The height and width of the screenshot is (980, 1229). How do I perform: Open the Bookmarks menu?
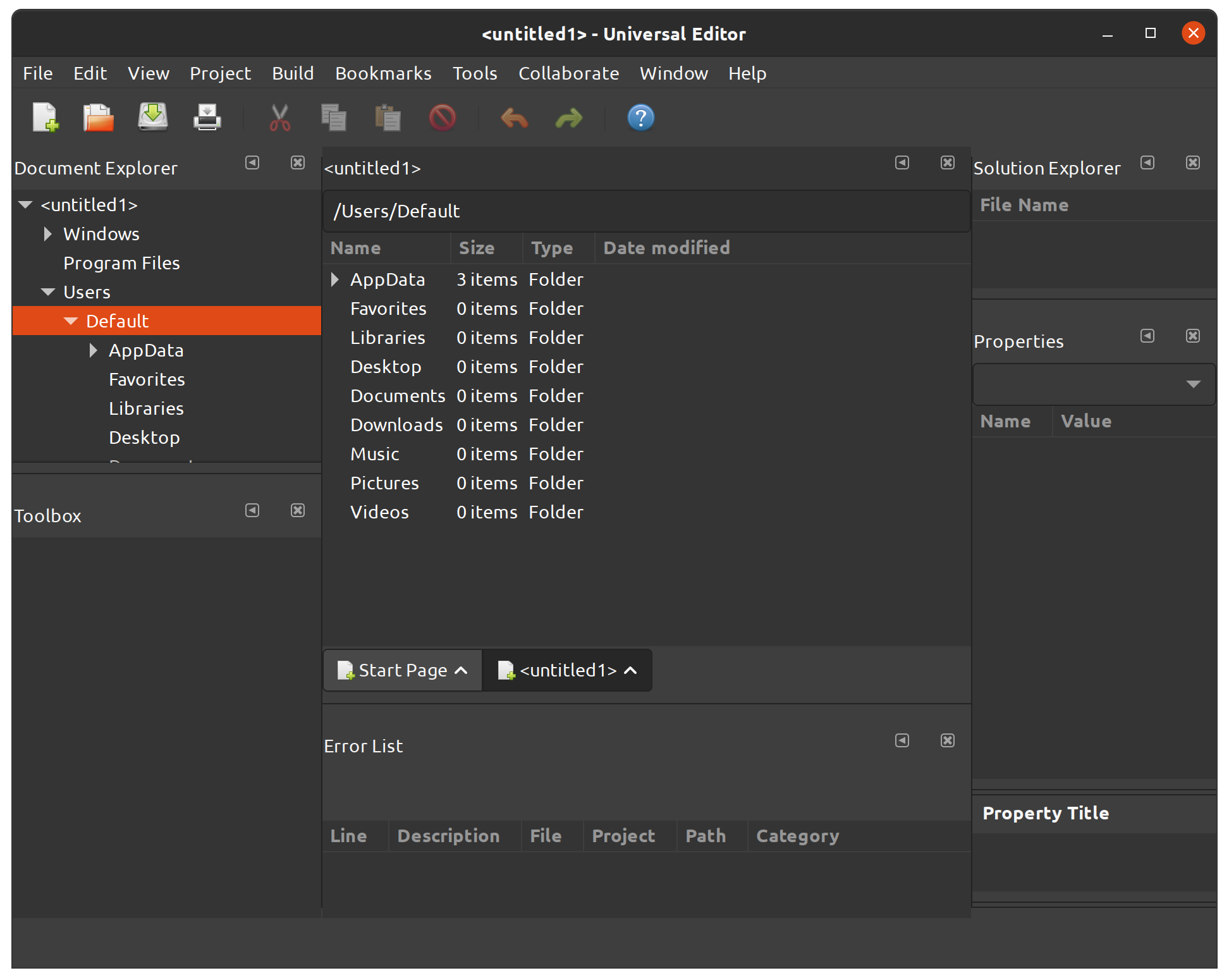[x=383, y=73]
